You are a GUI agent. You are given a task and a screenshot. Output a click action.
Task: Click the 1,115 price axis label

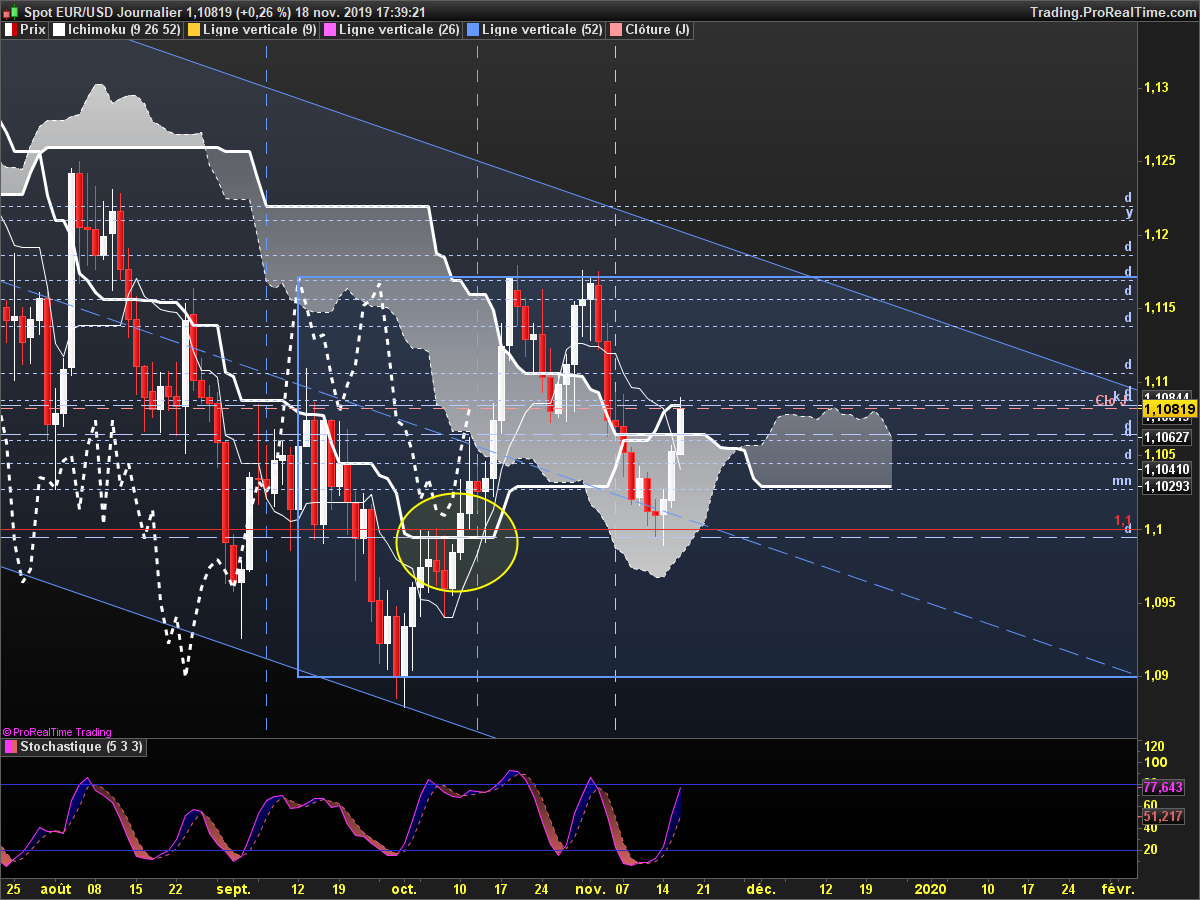1160,308
